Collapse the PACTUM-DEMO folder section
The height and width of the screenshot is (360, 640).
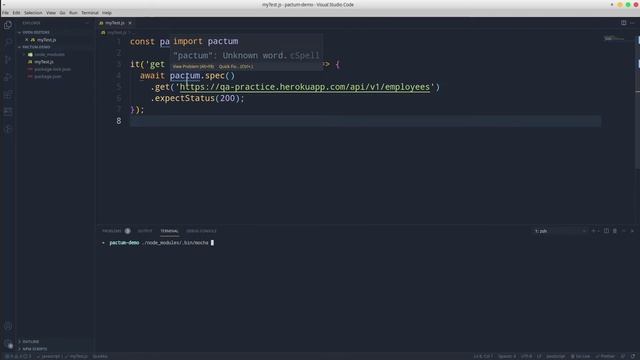[36, 47]
